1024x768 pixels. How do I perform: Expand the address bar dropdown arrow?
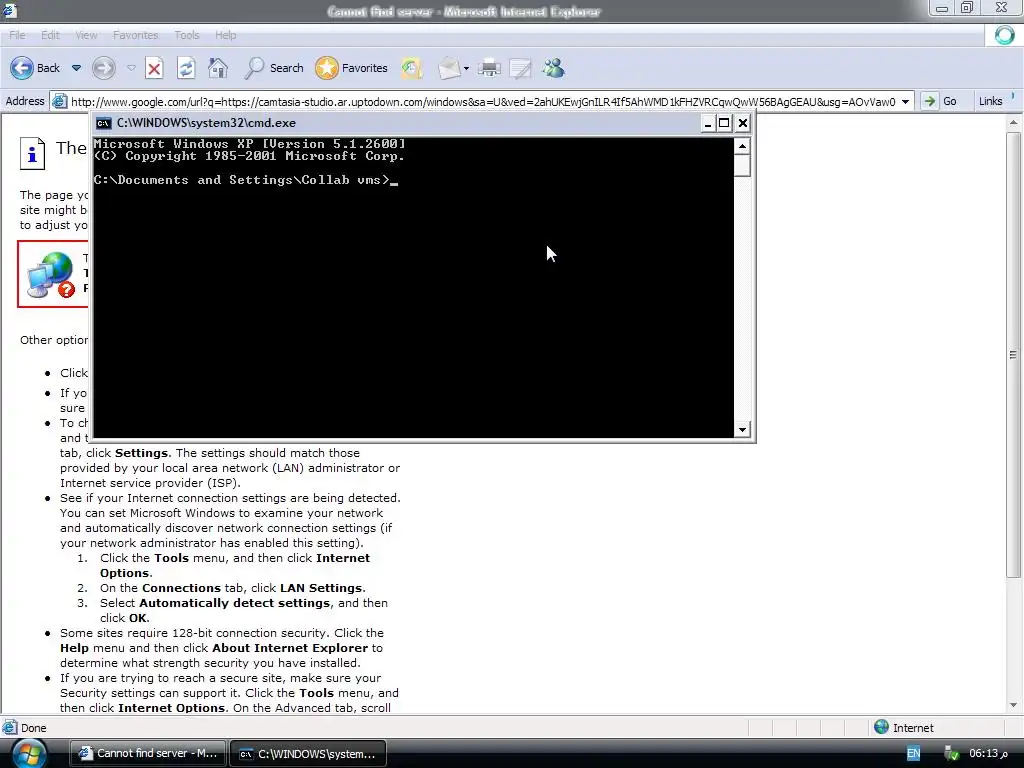(905, 102)
